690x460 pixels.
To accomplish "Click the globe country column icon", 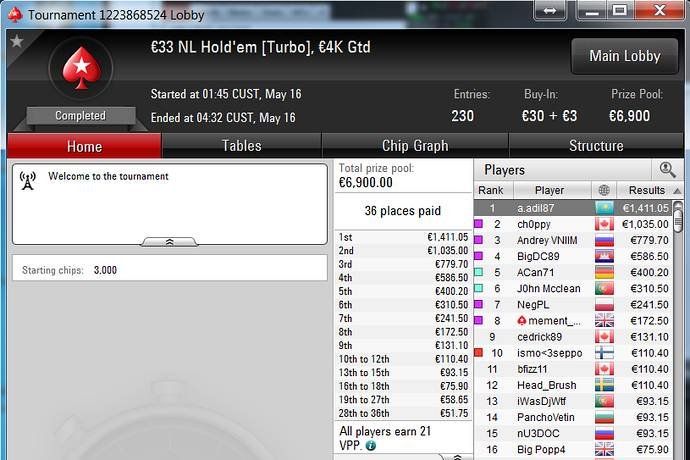I will coord(604,190).
